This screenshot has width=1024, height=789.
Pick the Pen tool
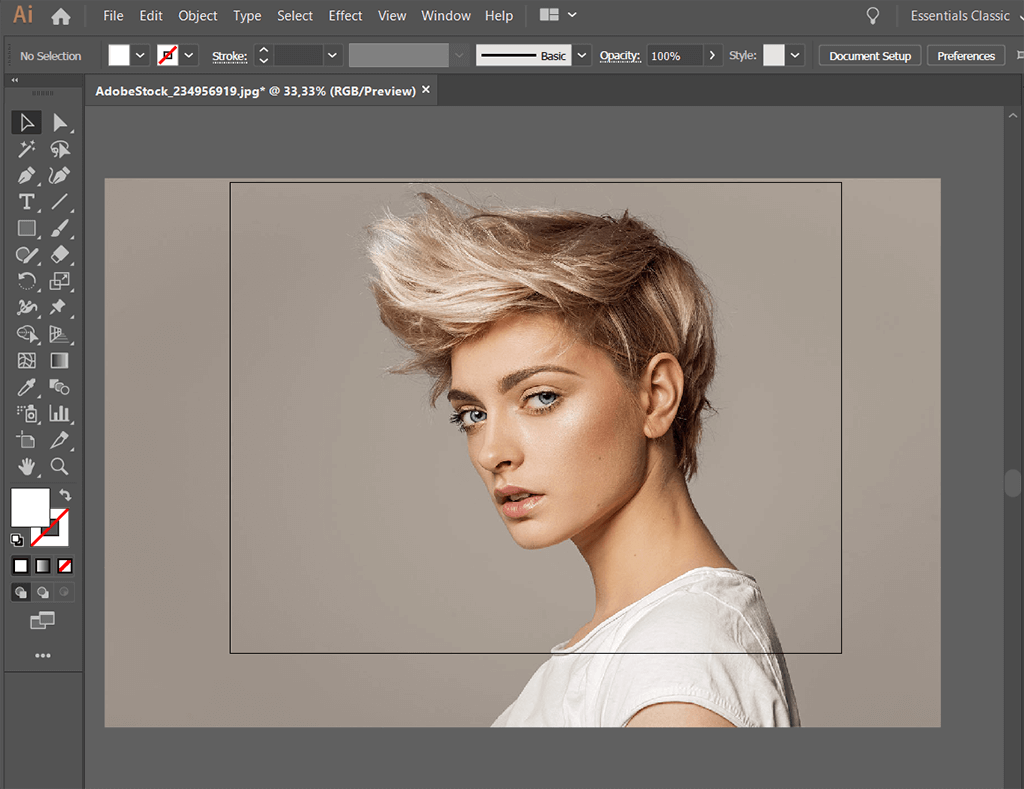[x=27, y=175]
